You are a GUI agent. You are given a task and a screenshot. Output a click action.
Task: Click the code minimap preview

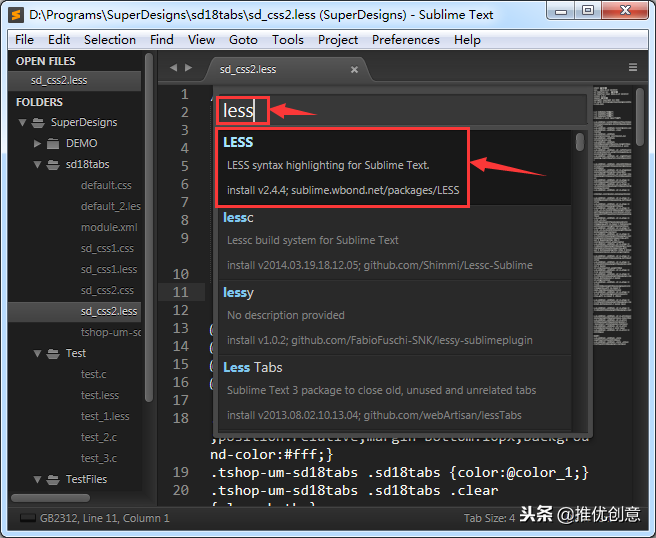[x=612, y=215]
